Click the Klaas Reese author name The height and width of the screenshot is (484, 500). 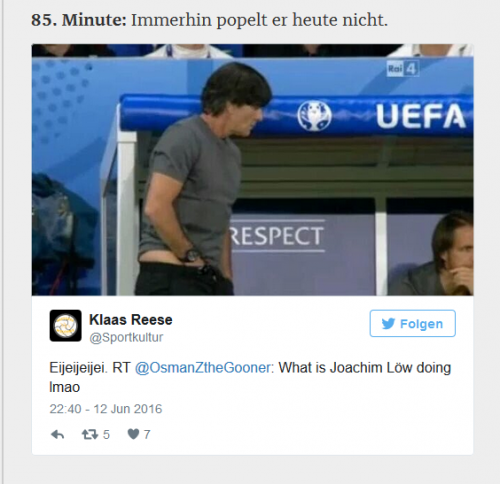(x=131, y=320)
